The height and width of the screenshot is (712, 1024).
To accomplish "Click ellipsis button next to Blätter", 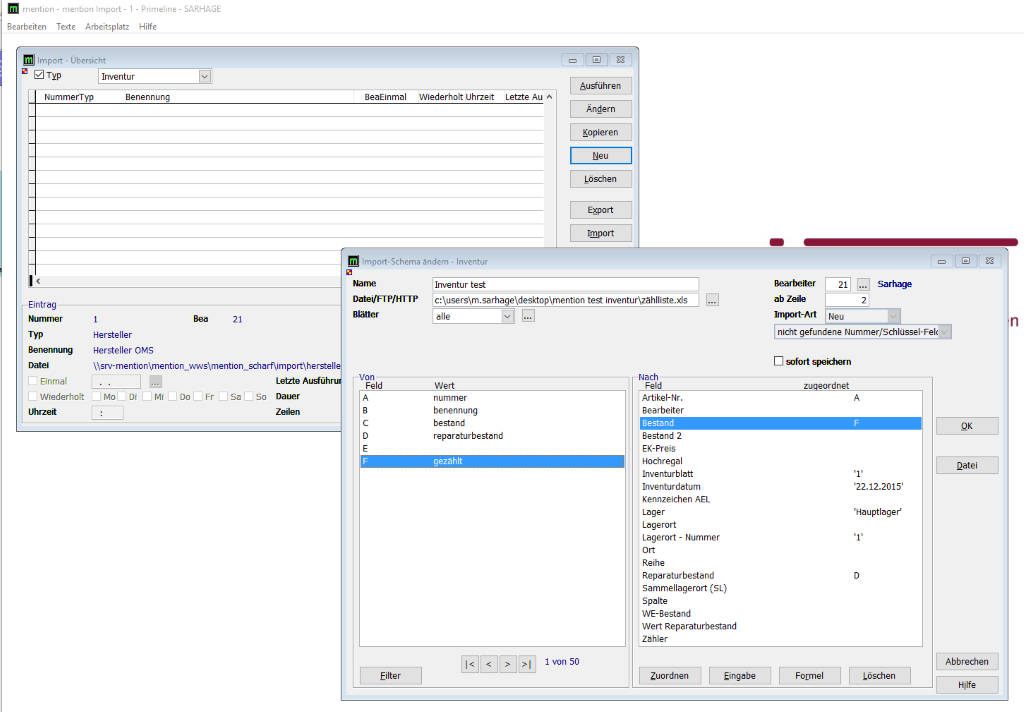I will coord(528,316).
